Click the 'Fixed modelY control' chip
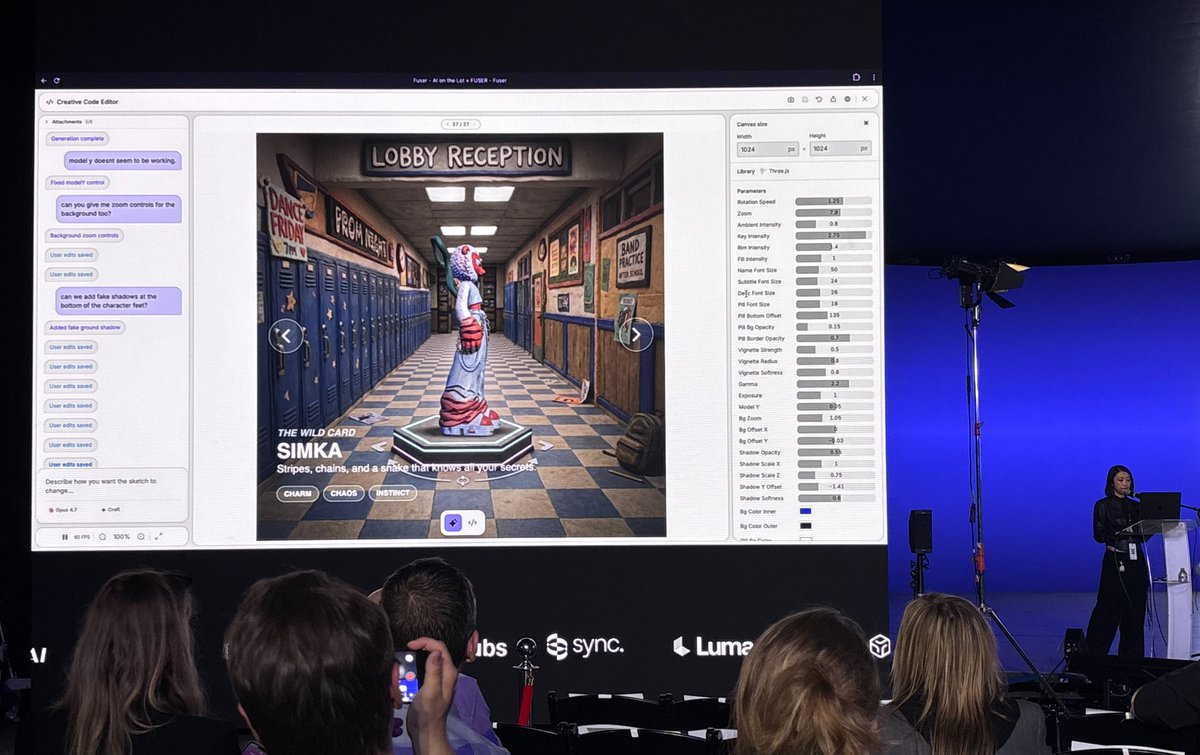This screenshot has width=1200, height=755. (x=77, y=182)
